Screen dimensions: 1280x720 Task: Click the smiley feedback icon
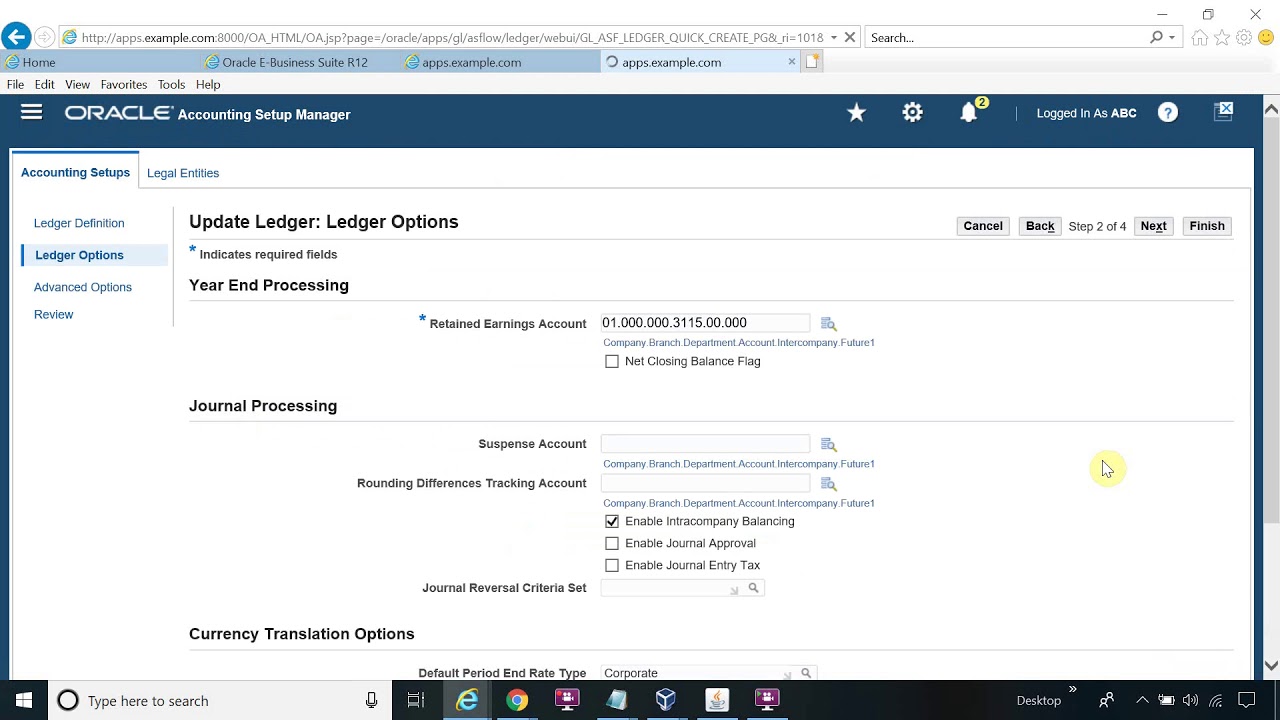pyautogui.click(x=1266, y=38)
